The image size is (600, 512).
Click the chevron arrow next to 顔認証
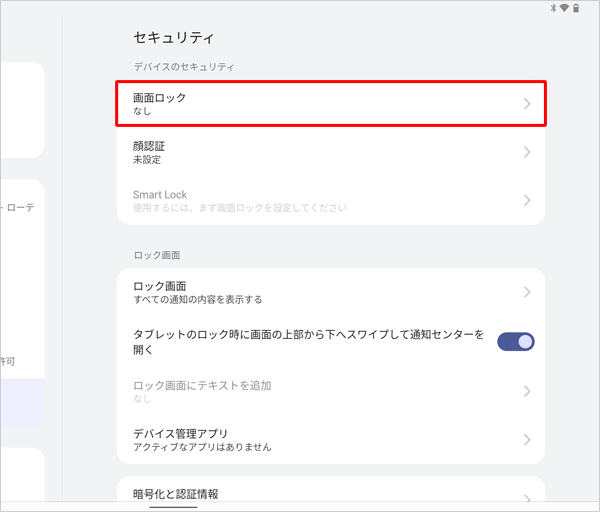[527, 152]
